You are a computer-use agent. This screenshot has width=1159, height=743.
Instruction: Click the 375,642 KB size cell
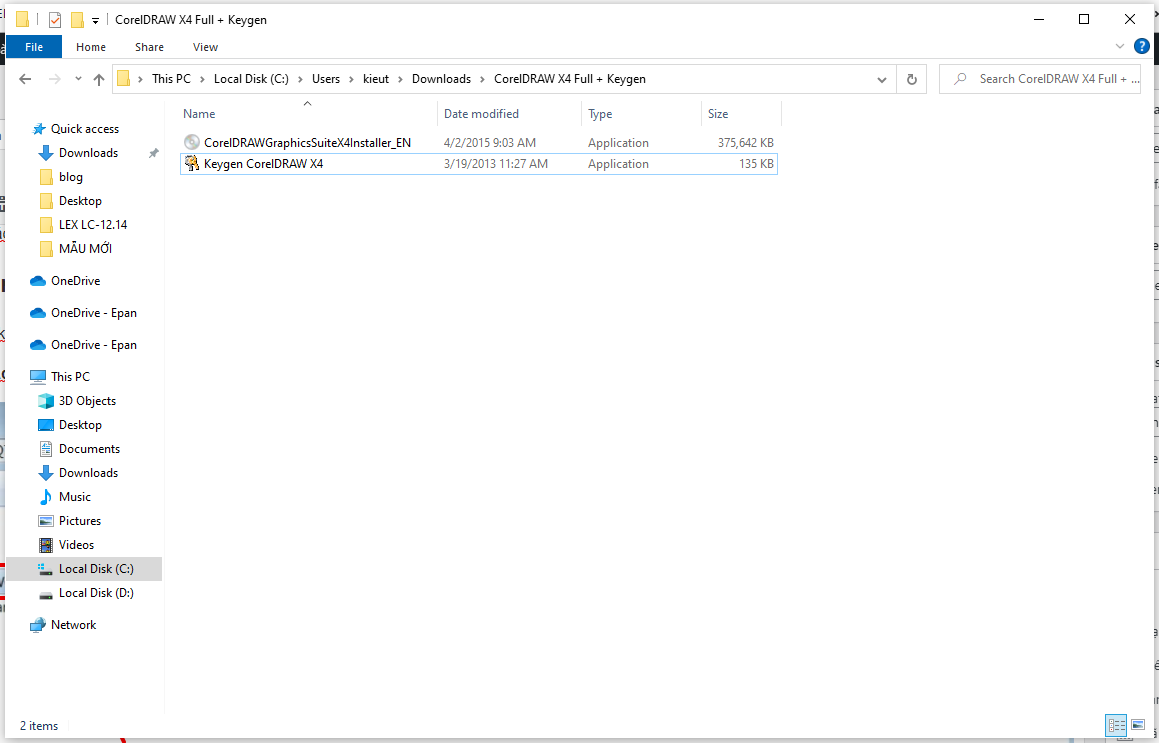[746, 143]
